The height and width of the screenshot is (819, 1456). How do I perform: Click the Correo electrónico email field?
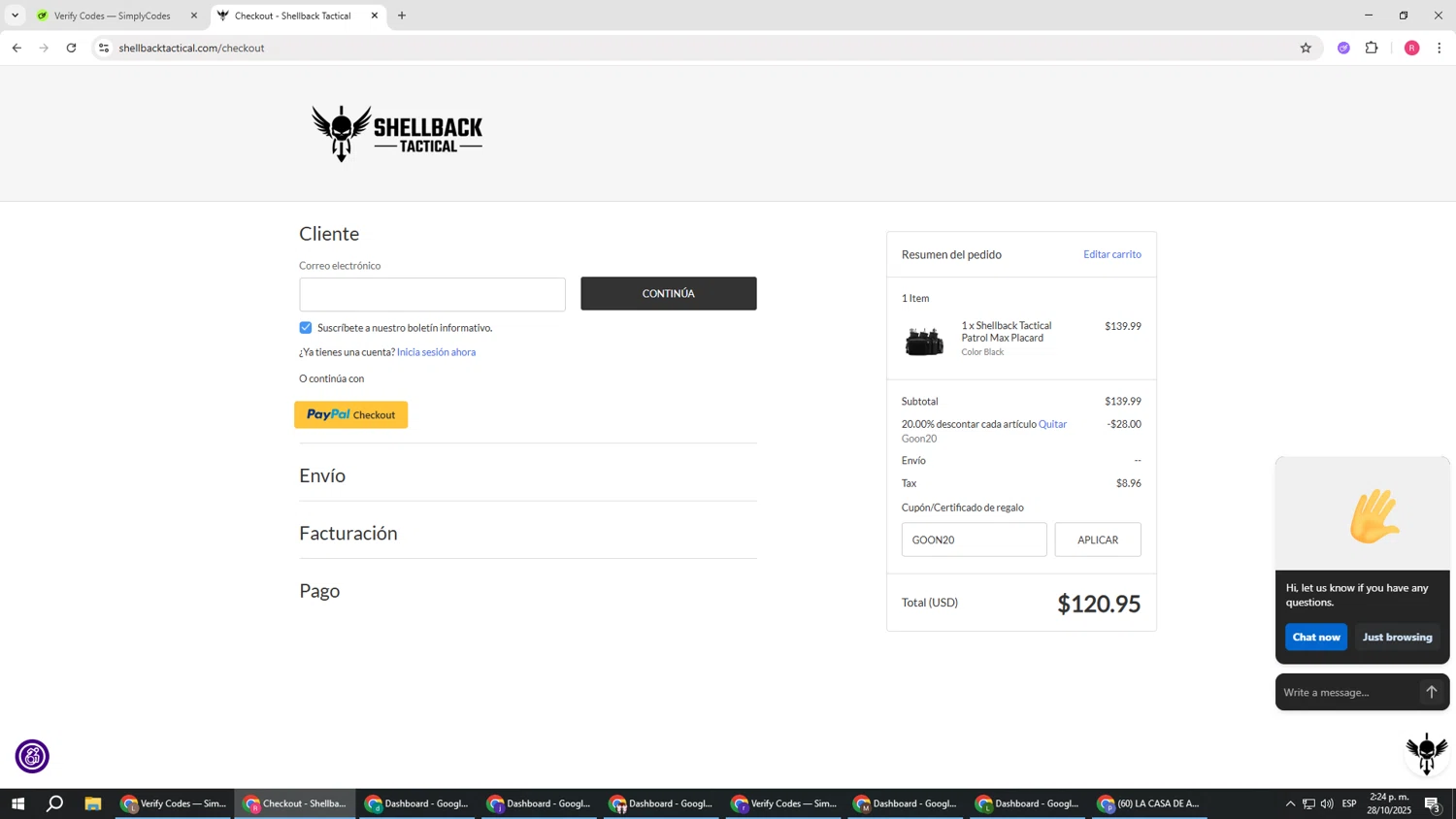point(432,294)
